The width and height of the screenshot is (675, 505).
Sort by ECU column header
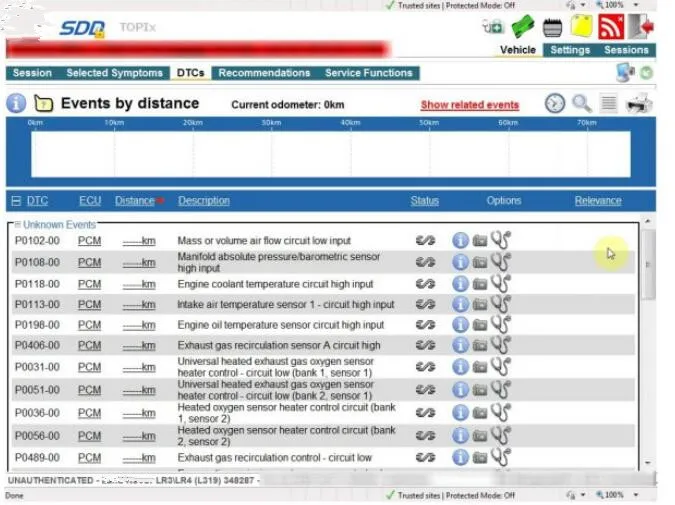[x=90, y=201]
